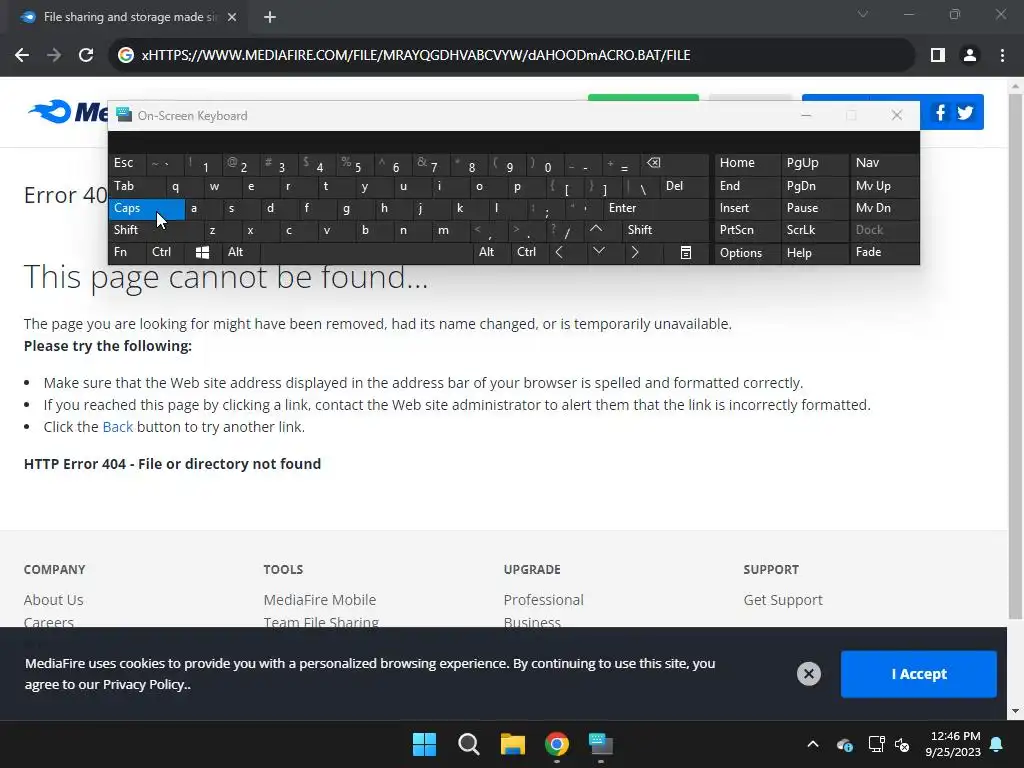Toggle left Ctrl key on keyboard
1024x768 pixels.
click(x=165, y=252)
